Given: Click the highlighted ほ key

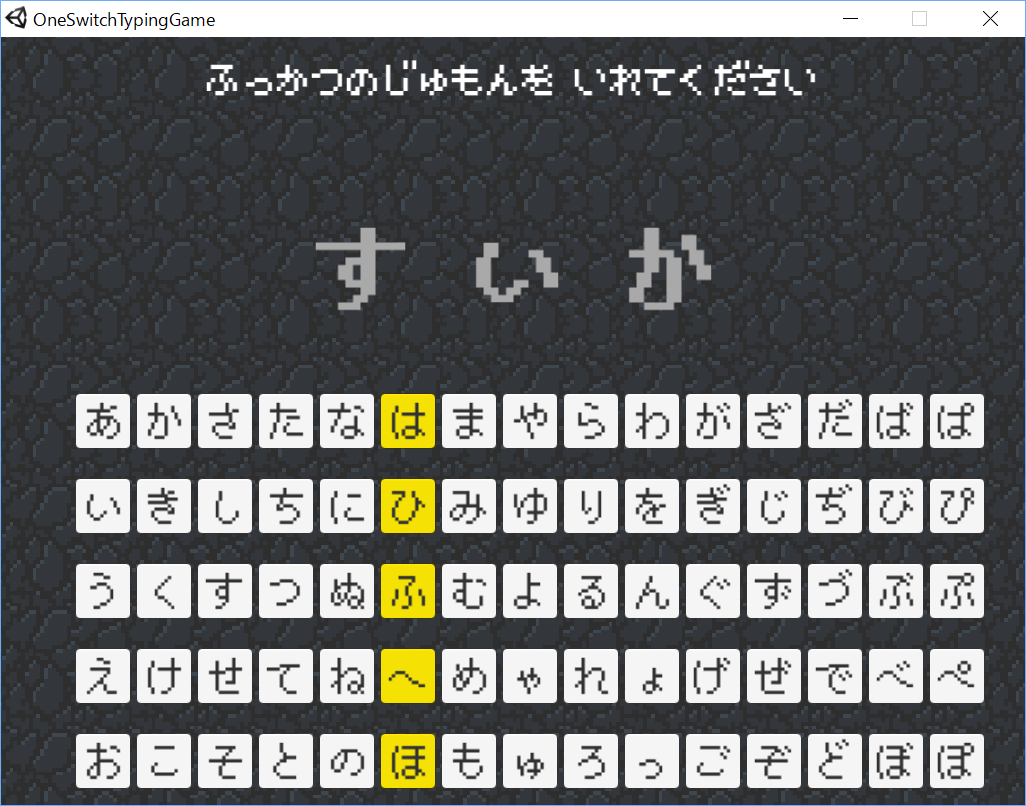Looking at the screenshot, I should pyautogui.click(x=408, y=761).
